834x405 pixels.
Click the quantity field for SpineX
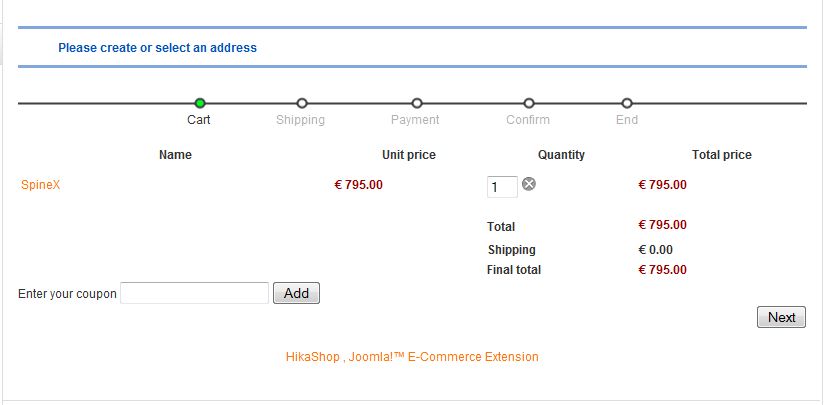(501, 187)
